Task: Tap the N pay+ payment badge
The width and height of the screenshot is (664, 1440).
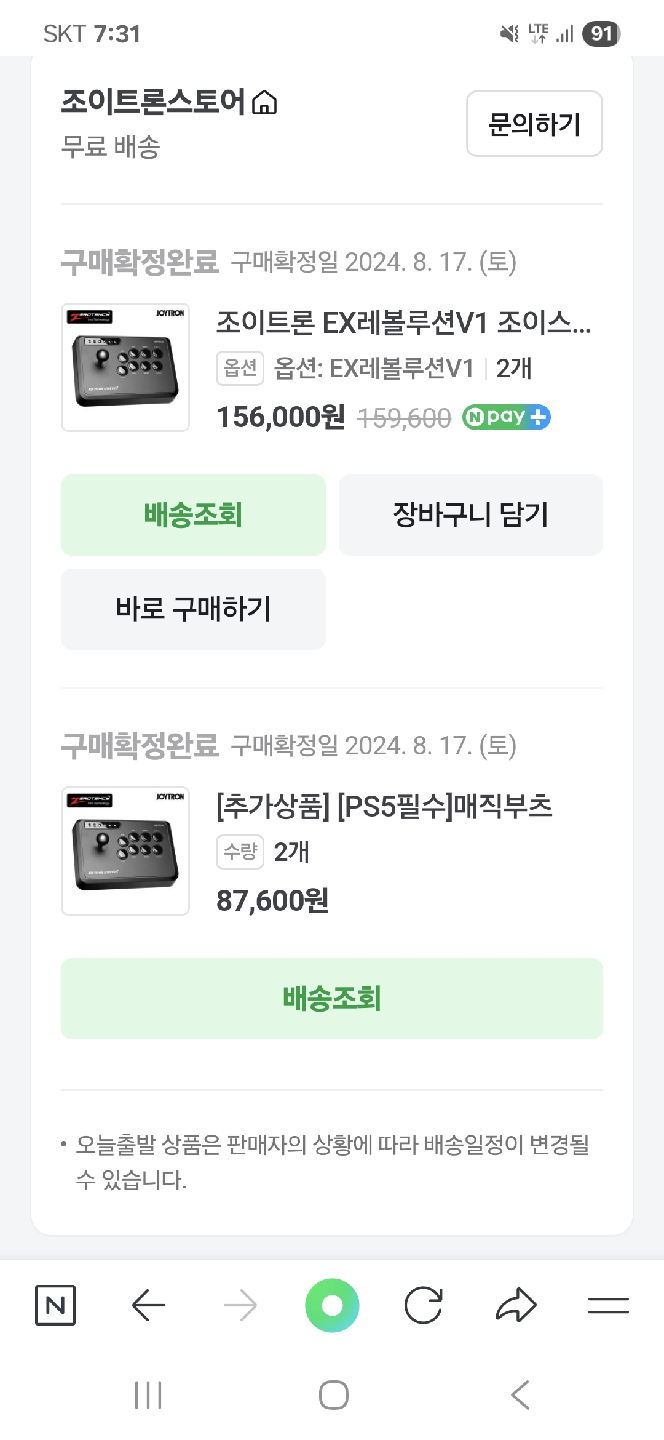Action: pyautogui.click(x=506, y=417)
